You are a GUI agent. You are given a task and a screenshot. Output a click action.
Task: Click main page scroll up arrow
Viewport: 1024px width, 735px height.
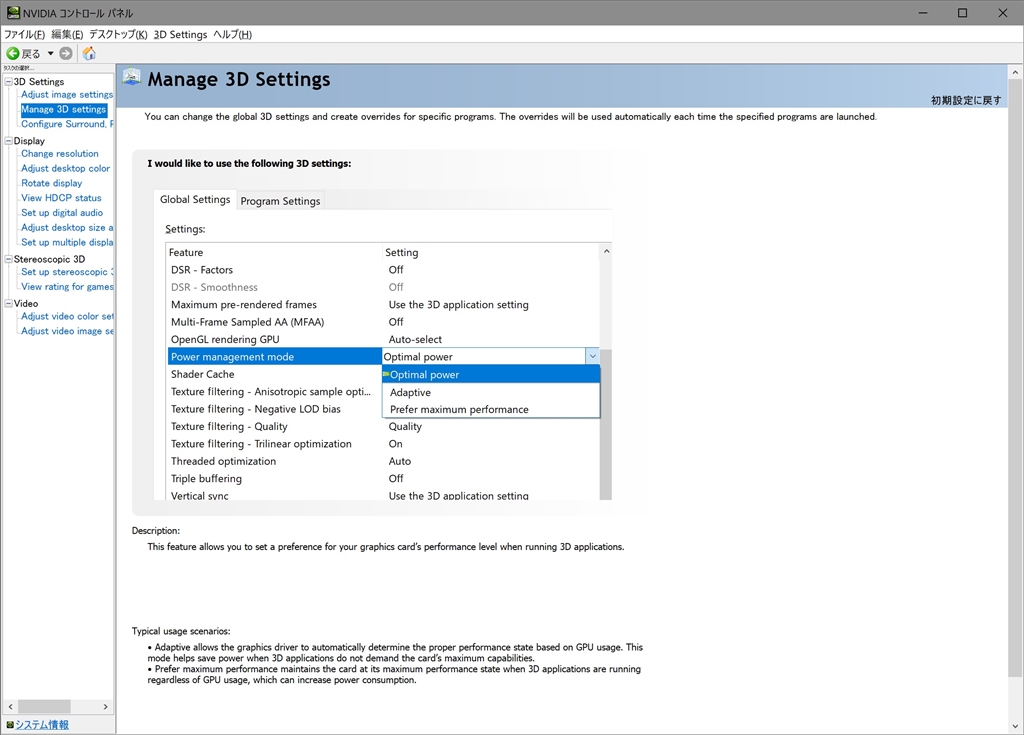(1016, 72)
